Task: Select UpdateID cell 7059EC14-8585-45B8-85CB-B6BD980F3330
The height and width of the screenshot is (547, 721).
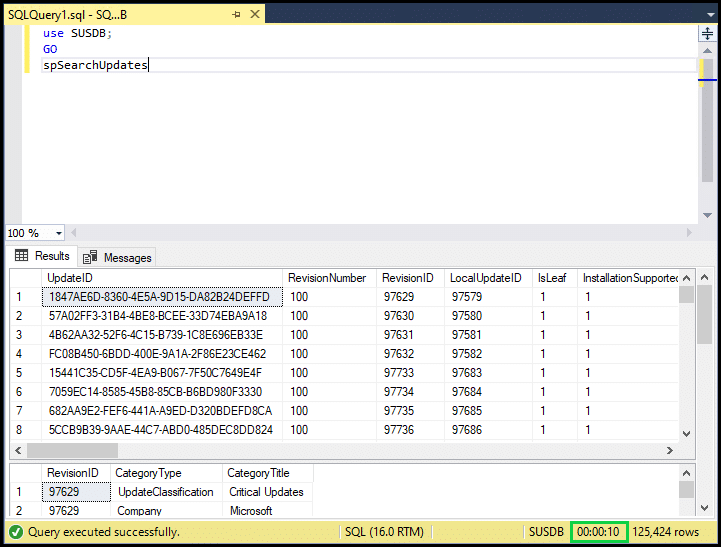Action: point(162,392)
